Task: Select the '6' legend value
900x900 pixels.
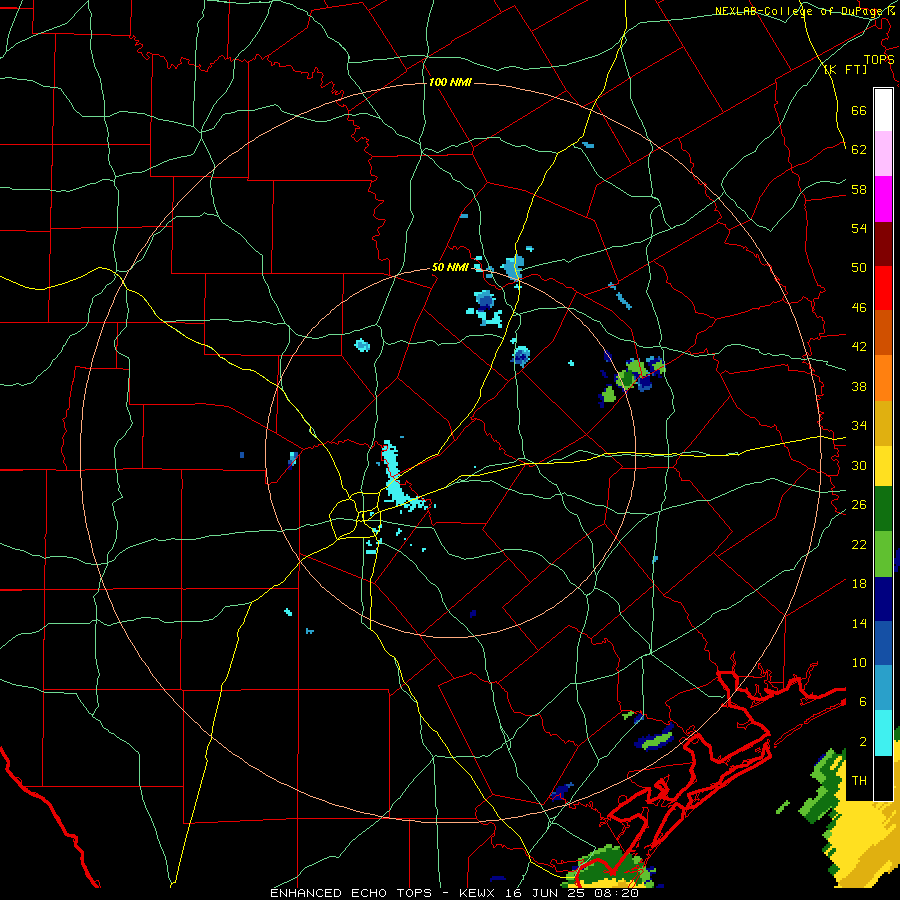Action: pyautogui.click(x=863, y=701)
